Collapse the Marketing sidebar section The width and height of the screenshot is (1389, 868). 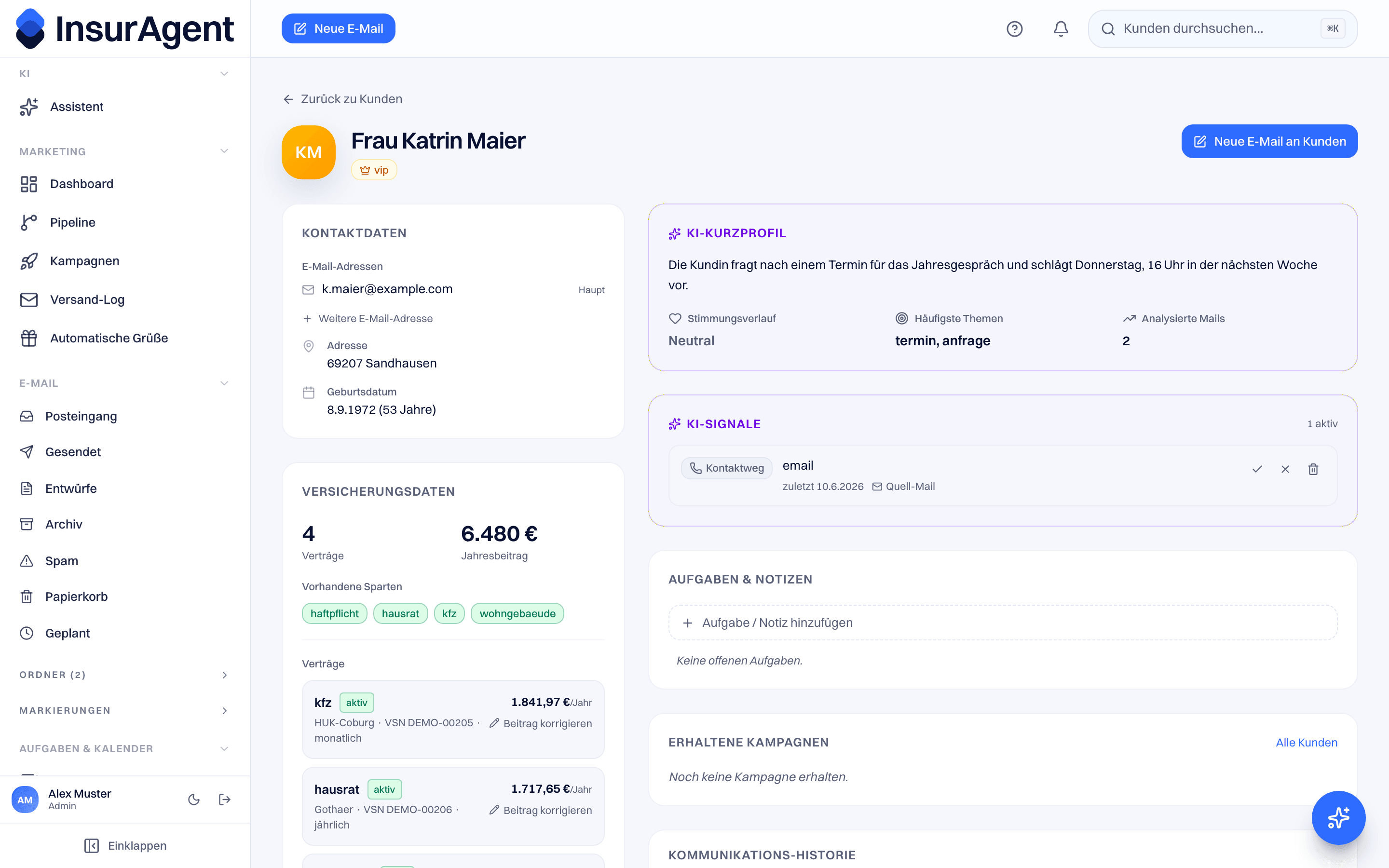tap(224, 151)
